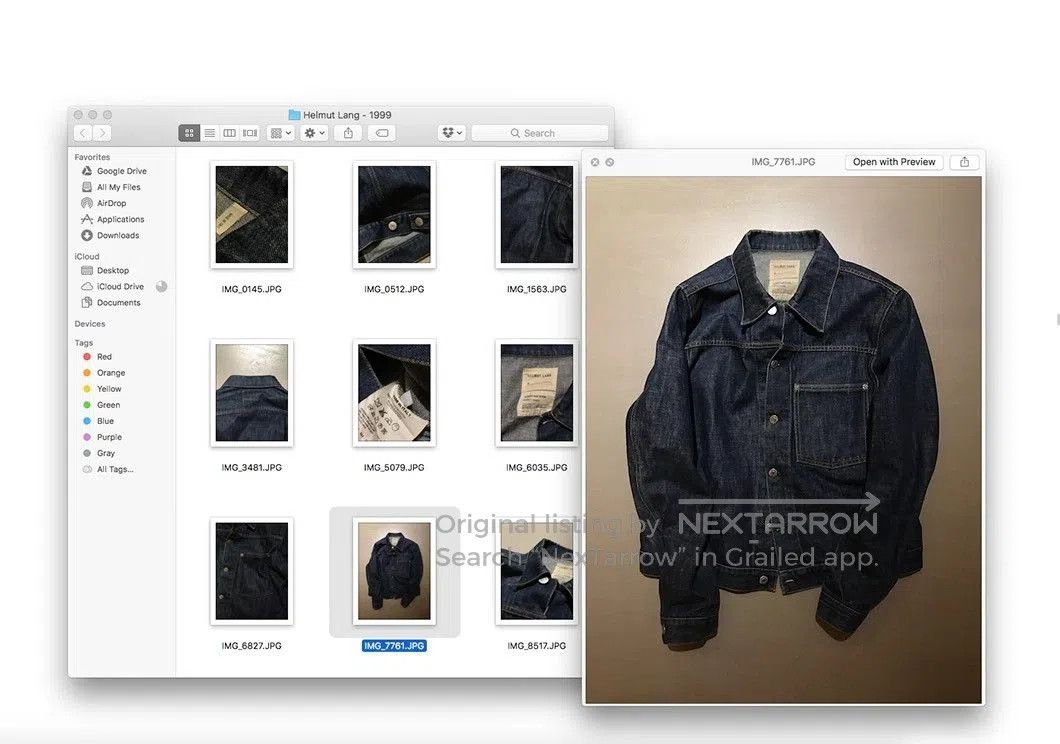Click the highlighted IMG_7761.JPG file name
The height and width of the screenshot is (744, 1060).
394,646
